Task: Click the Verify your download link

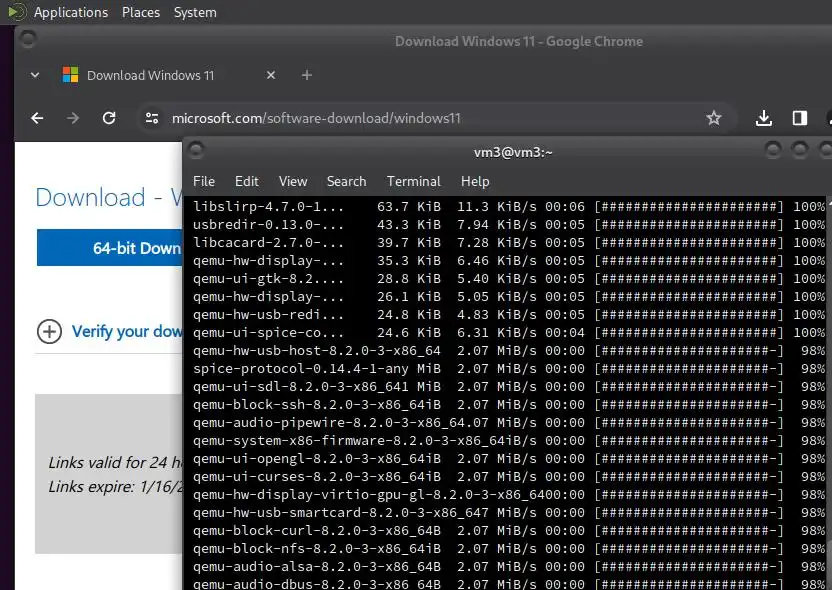Action: click(x=127, y=332)
